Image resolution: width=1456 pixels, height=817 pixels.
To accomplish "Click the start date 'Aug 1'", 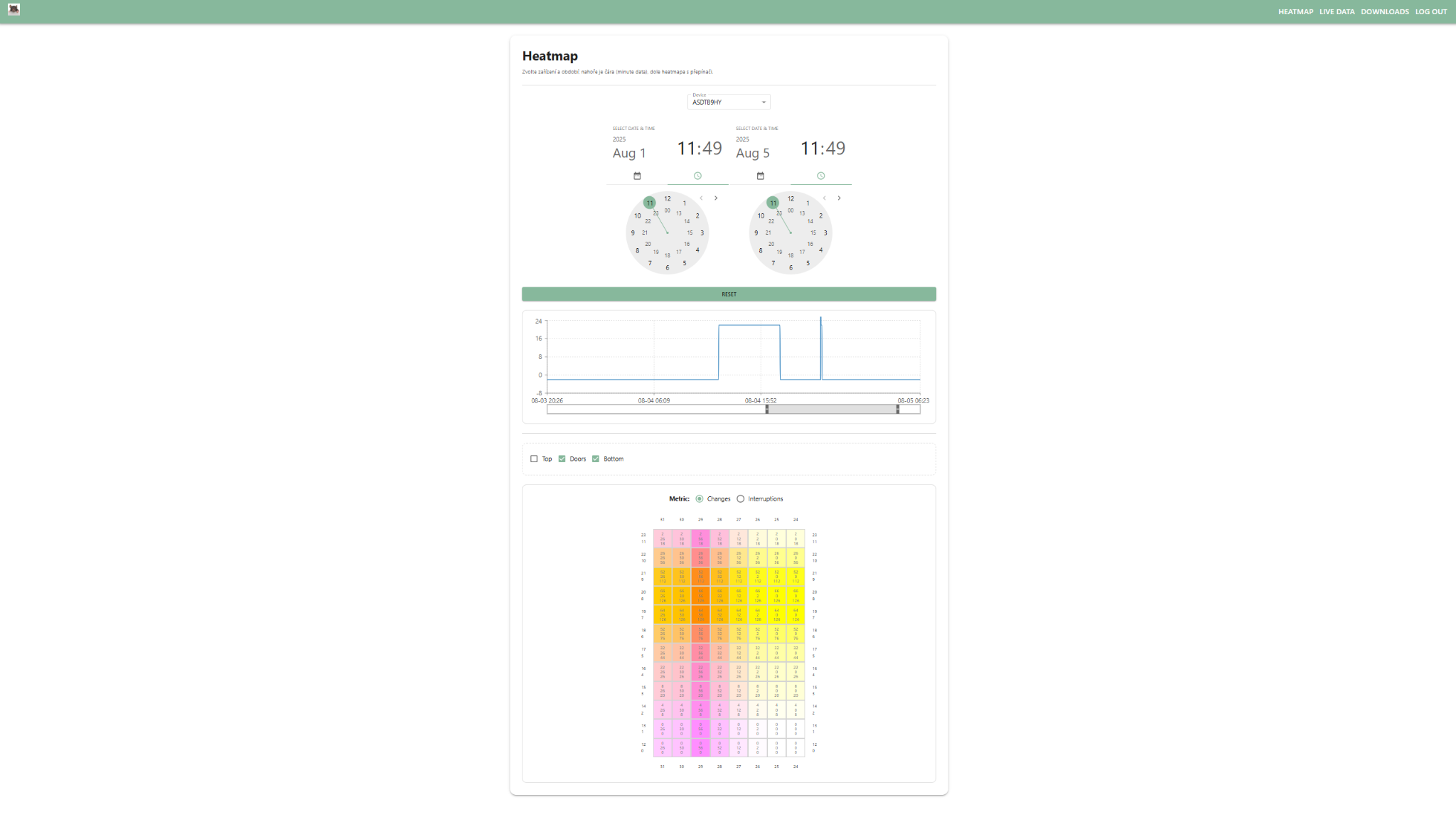I will [x=629, y=154].
